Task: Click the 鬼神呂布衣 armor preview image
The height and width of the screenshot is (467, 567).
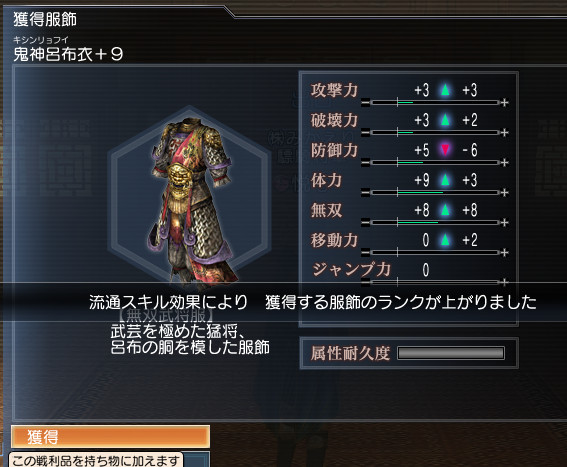Action: point(191,201)
